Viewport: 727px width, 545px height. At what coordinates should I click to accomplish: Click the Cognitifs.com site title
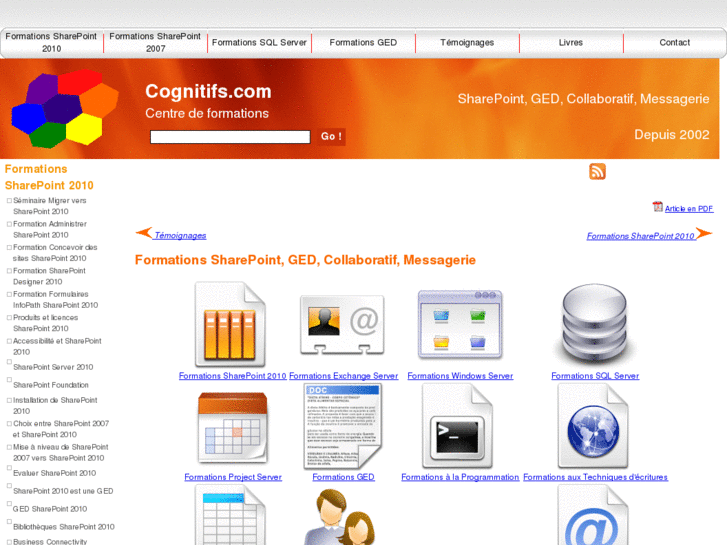pos(208,91)
